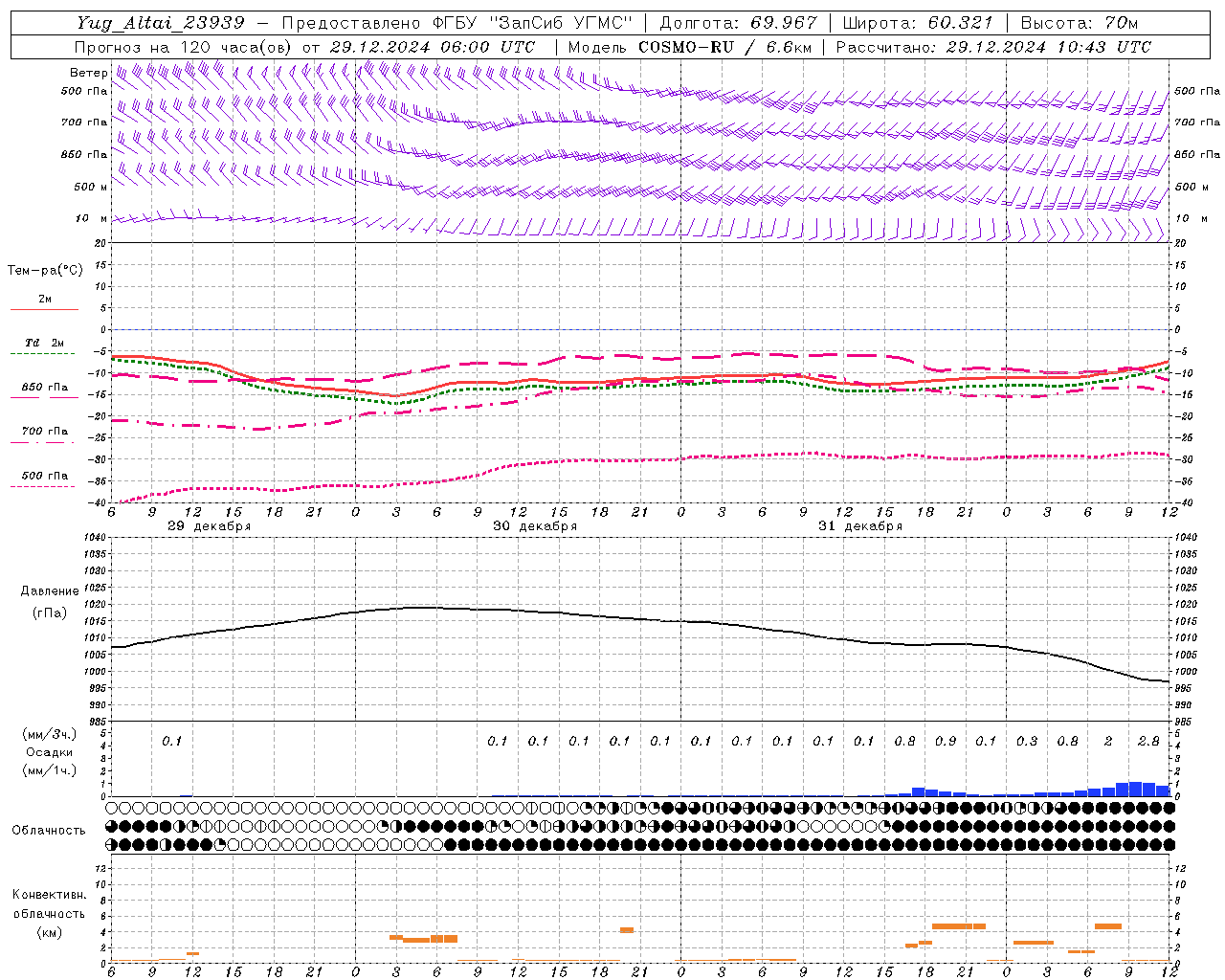Click the Тем-ра(°C) axis label
The image size is (1225, 980).
point(45,271)
